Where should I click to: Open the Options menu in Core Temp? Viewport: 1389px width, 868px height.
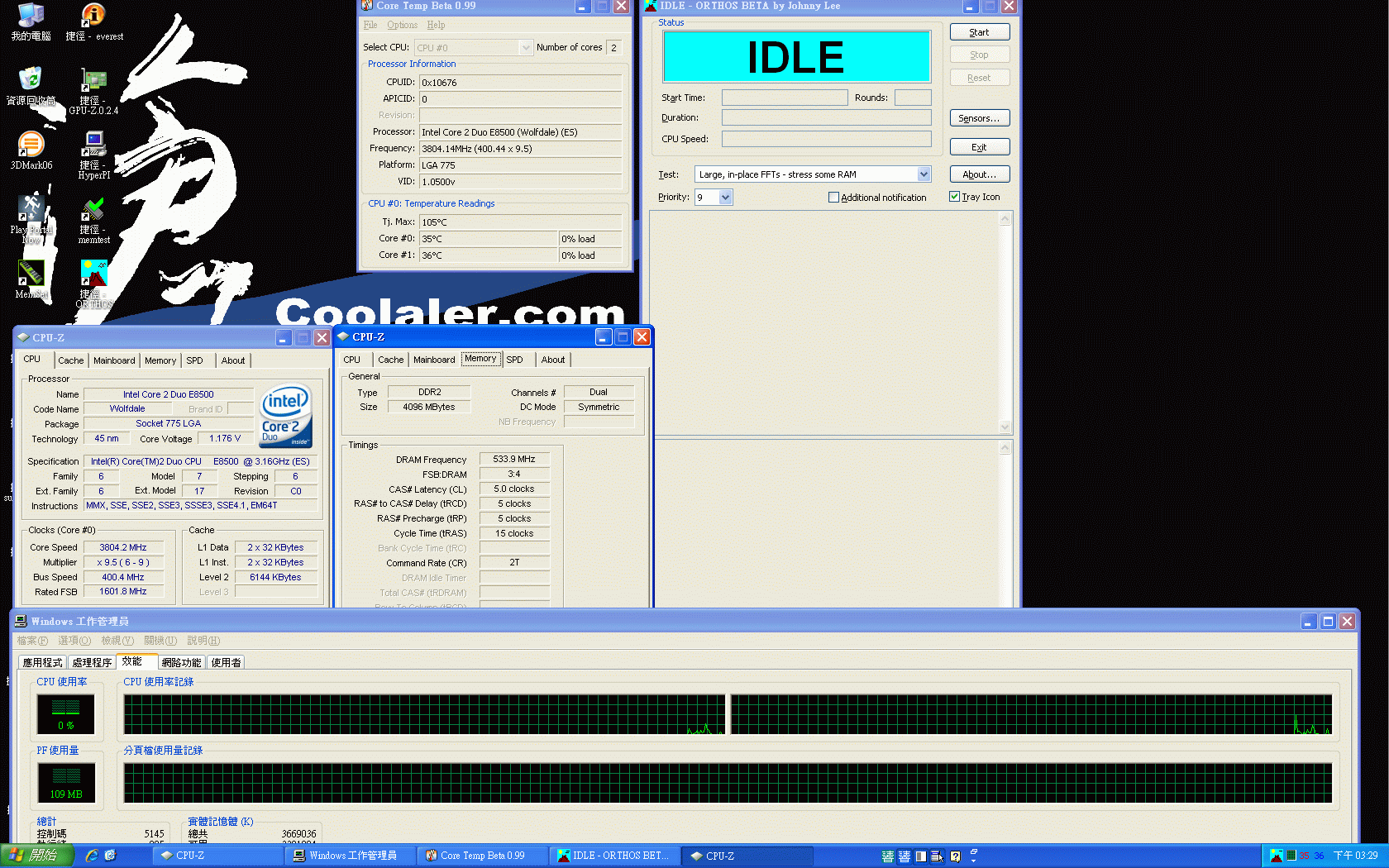(402, 25)
